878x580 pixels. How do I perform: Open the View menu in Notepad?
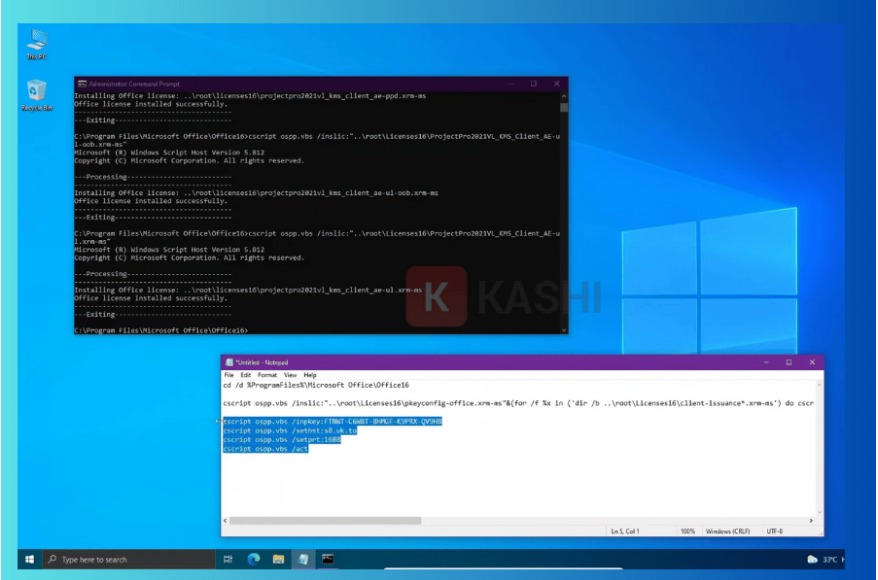tap(290, 375)
